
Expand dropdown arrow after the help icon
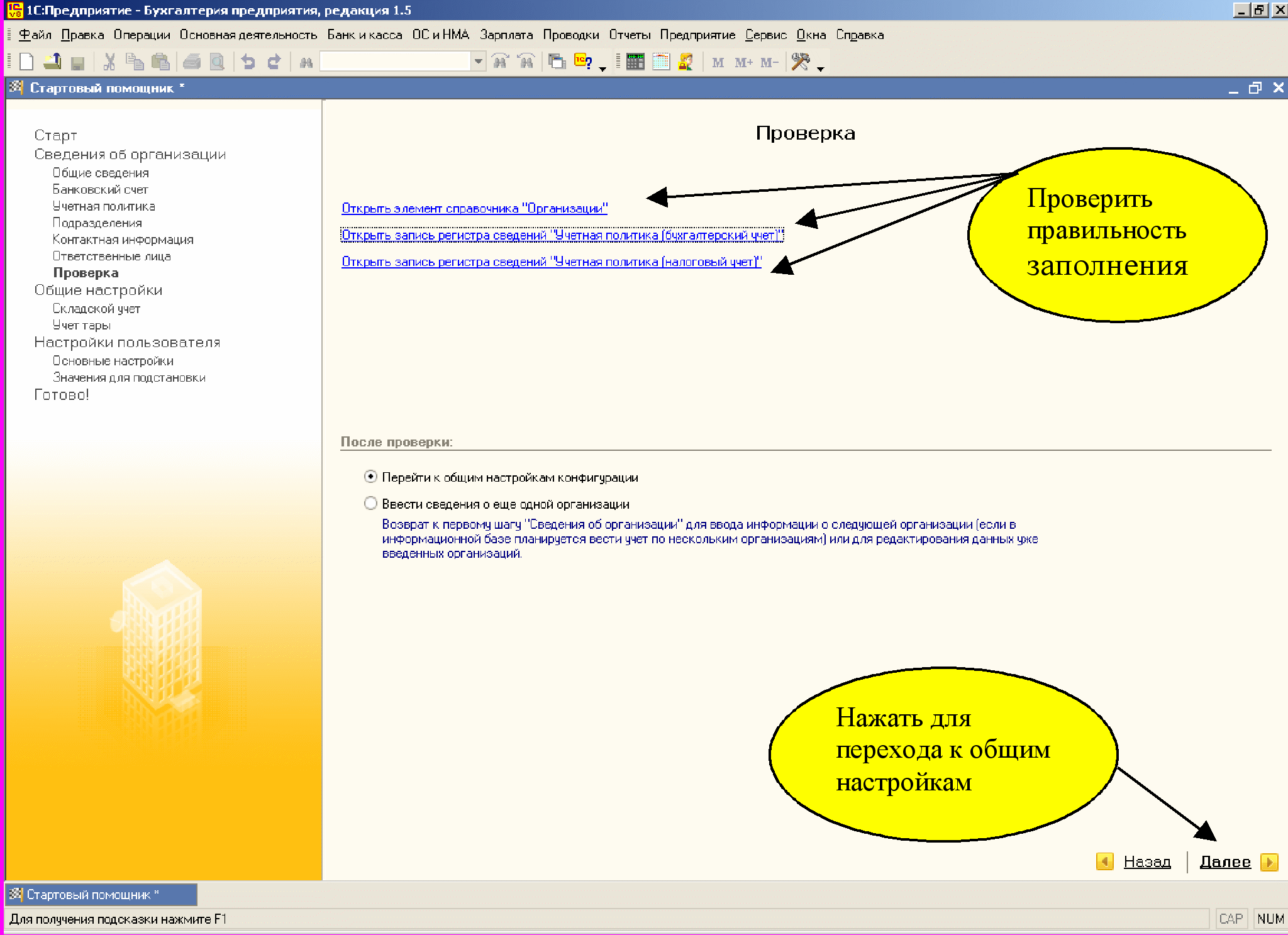click(602, 68)
